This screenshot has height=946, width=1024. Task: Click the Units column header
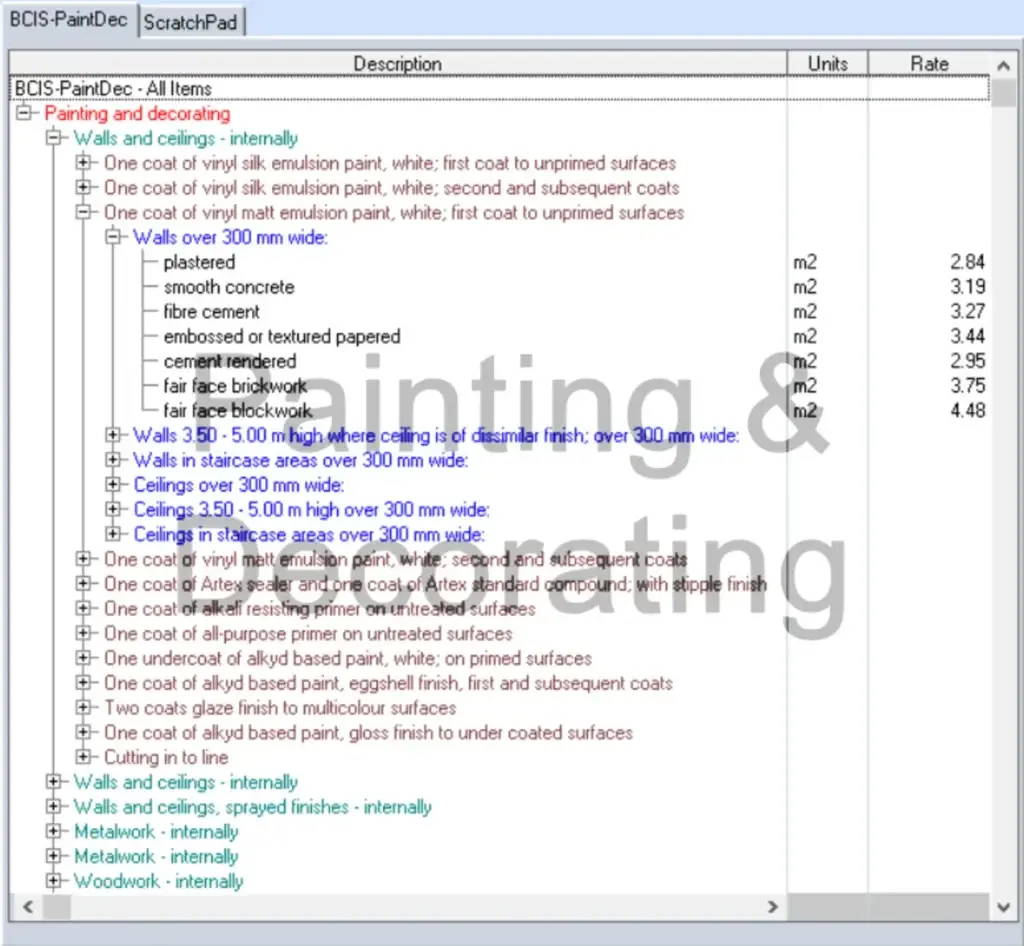click(x=827, y=64)
